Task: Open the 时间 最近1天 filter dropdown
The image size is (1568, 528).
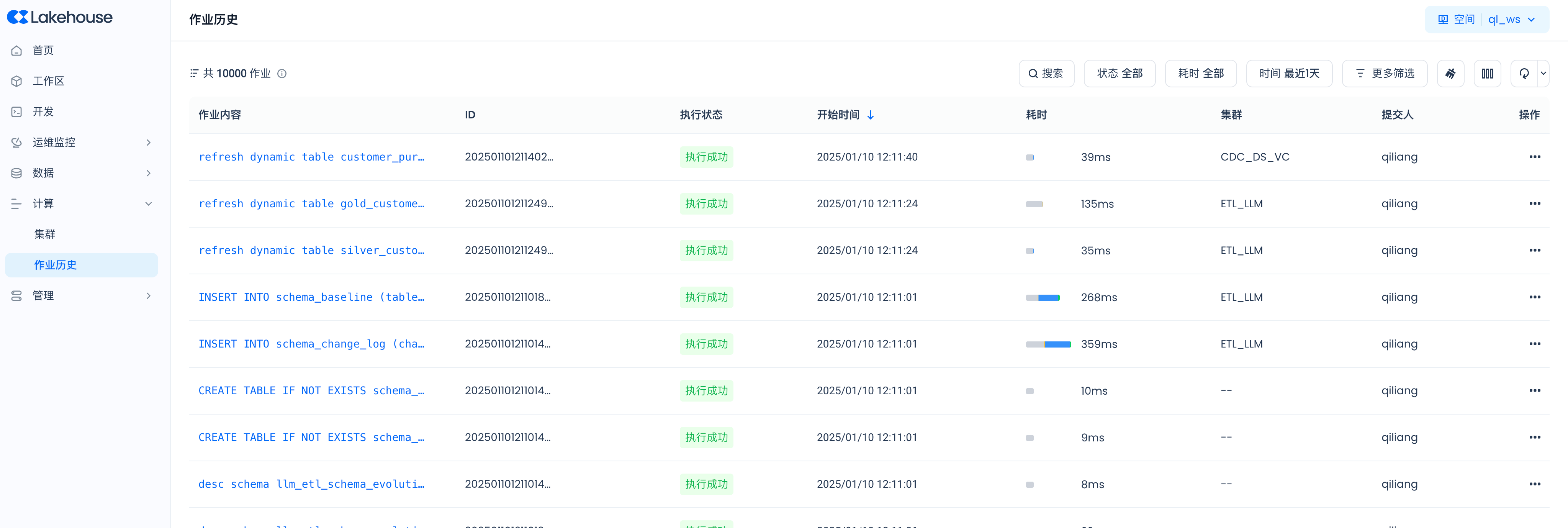Action: coord(1289,74)
